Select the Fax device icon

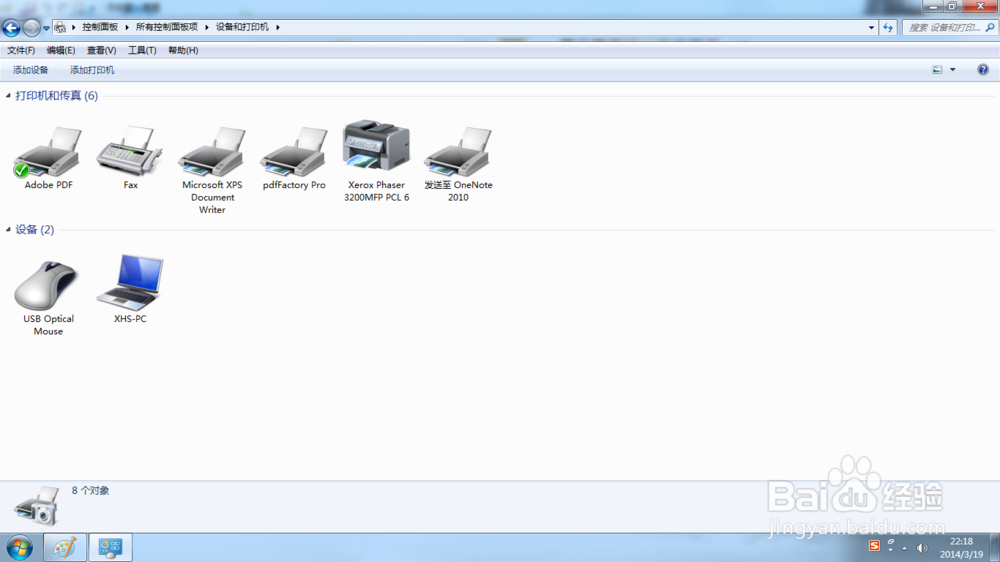click(130, 151)
